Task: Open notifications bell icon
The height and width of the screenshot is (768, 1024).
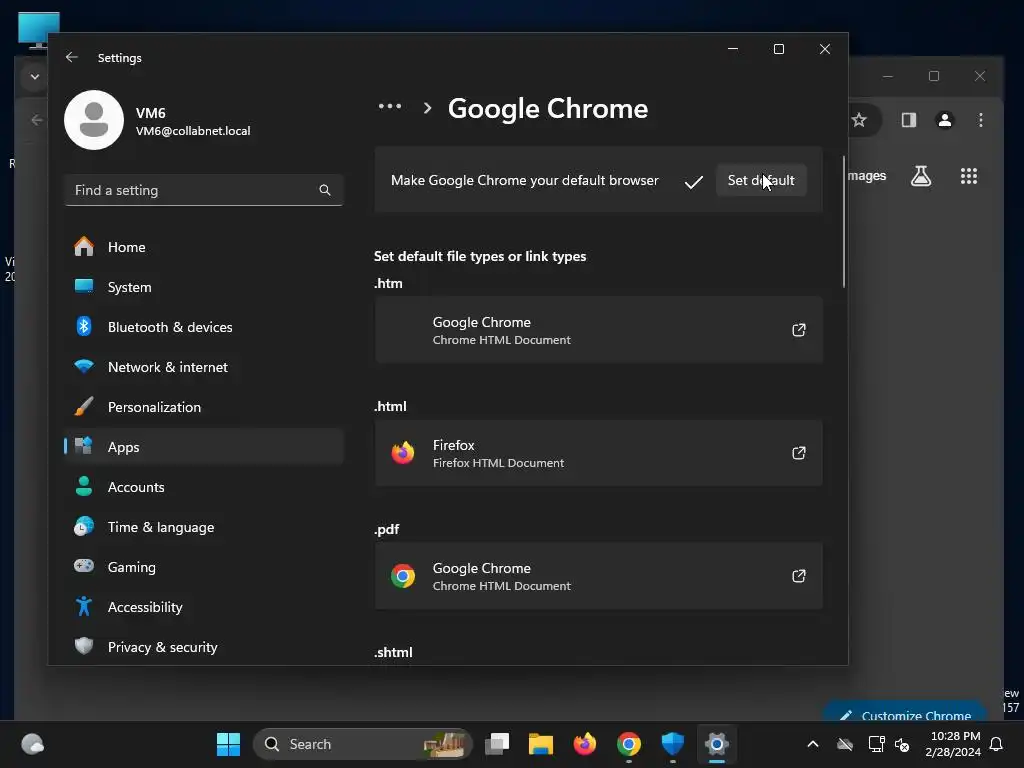Action: coord(996,744)
